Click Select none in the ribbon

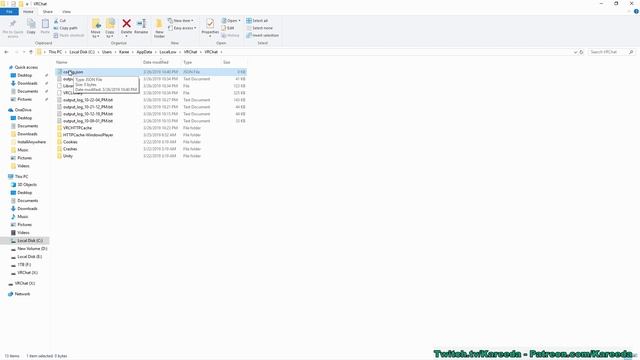point(260,28)
